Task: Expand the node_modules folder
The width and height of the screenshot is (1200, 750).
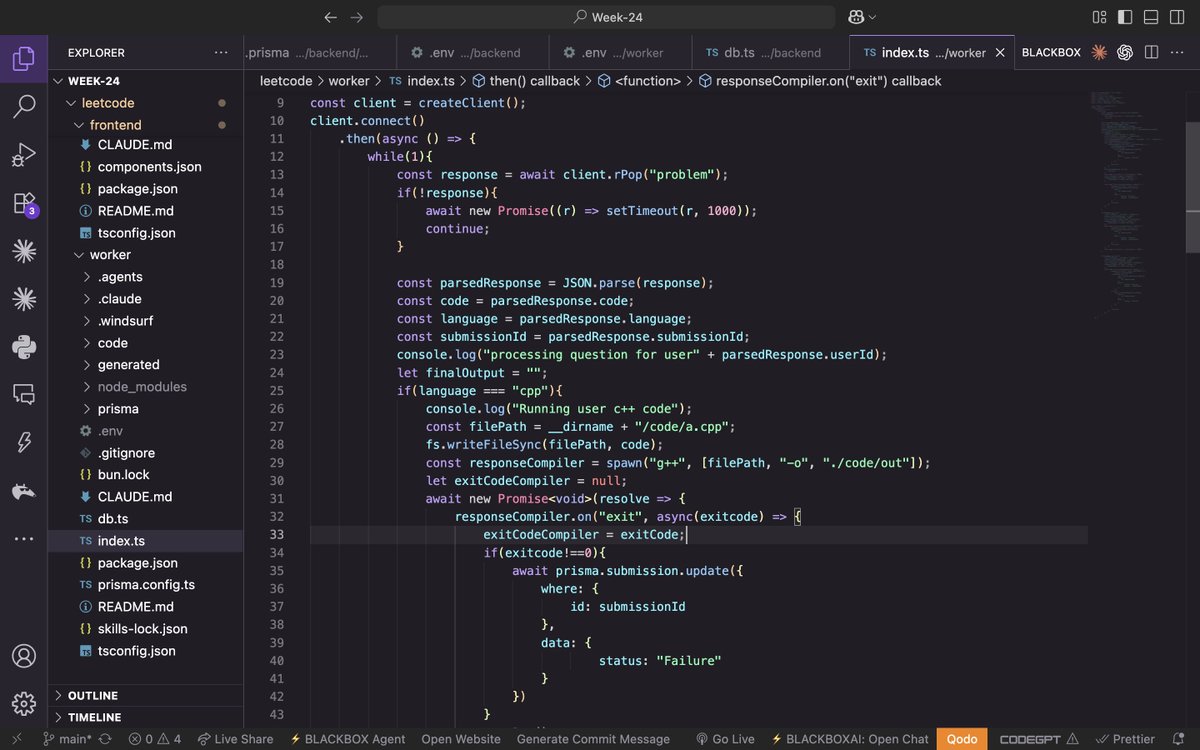Action: point(146,387)
